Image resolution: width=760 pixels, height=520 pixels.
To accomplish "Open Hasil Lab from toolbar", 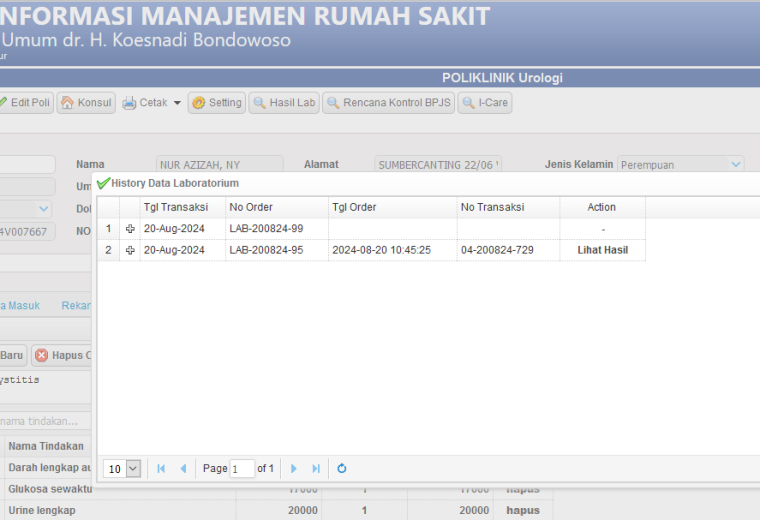I will 284,103.
